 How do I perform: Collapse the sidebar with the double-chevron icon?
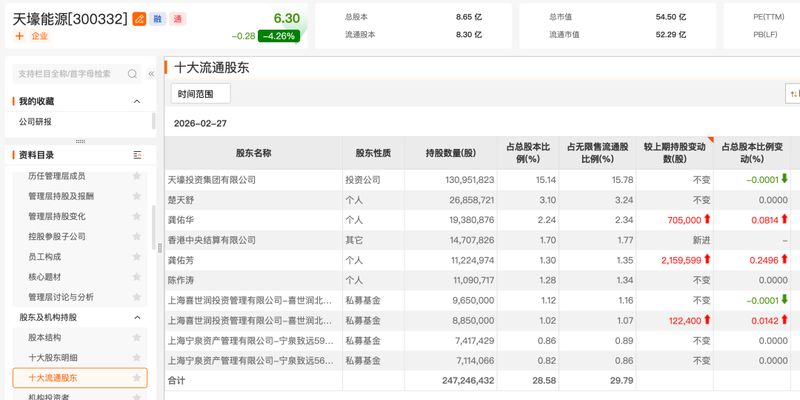coord(151,74)
